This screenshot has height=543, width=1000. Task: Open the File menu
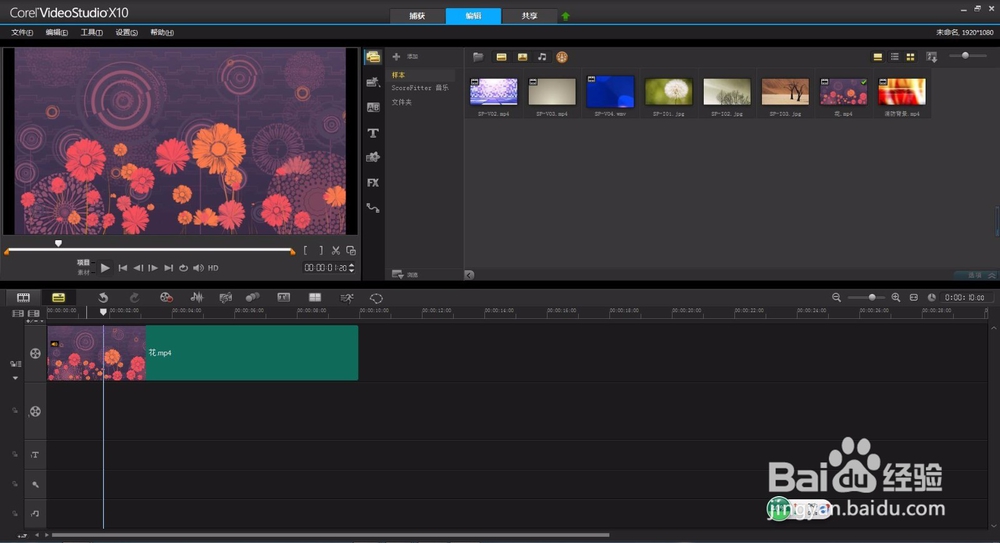(x=22, y=33)
